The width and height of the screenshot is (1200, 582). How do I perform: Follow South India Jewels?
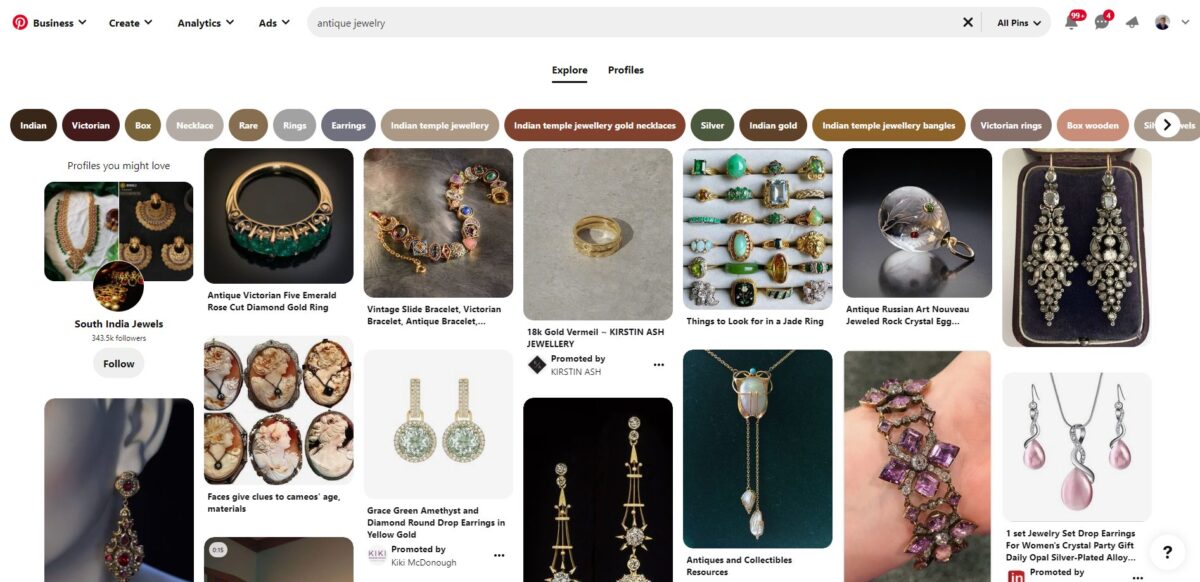(x=118, y=363)
